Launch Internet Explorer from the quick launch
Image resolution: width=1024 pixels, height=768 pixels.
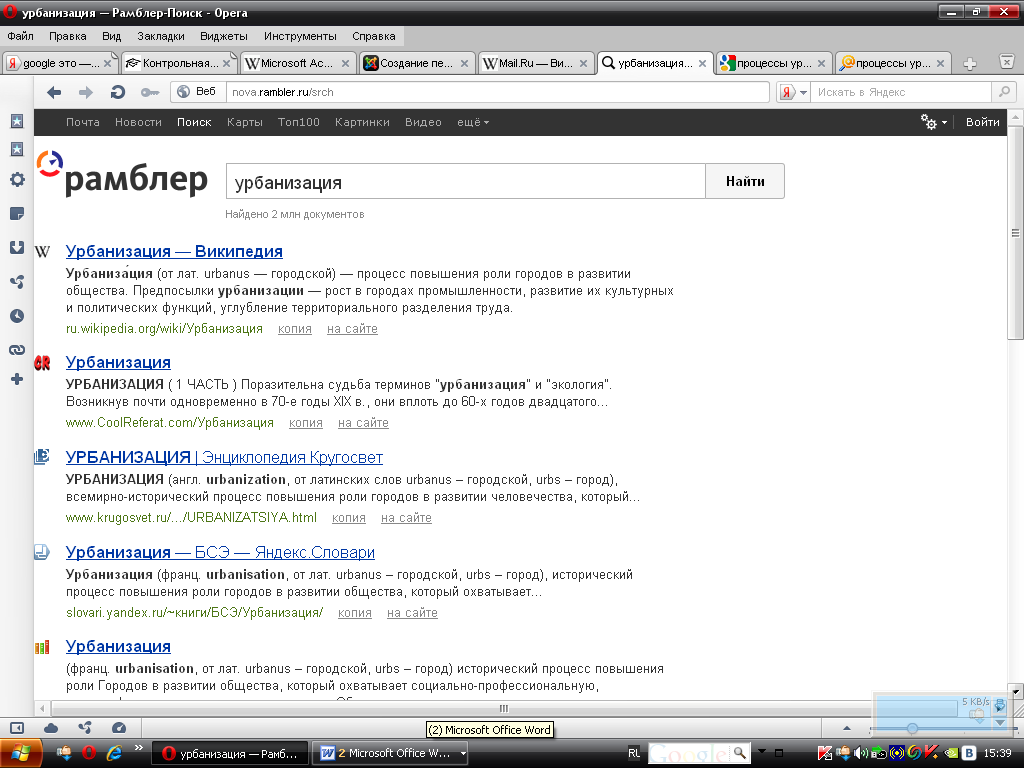pos(114,753)
